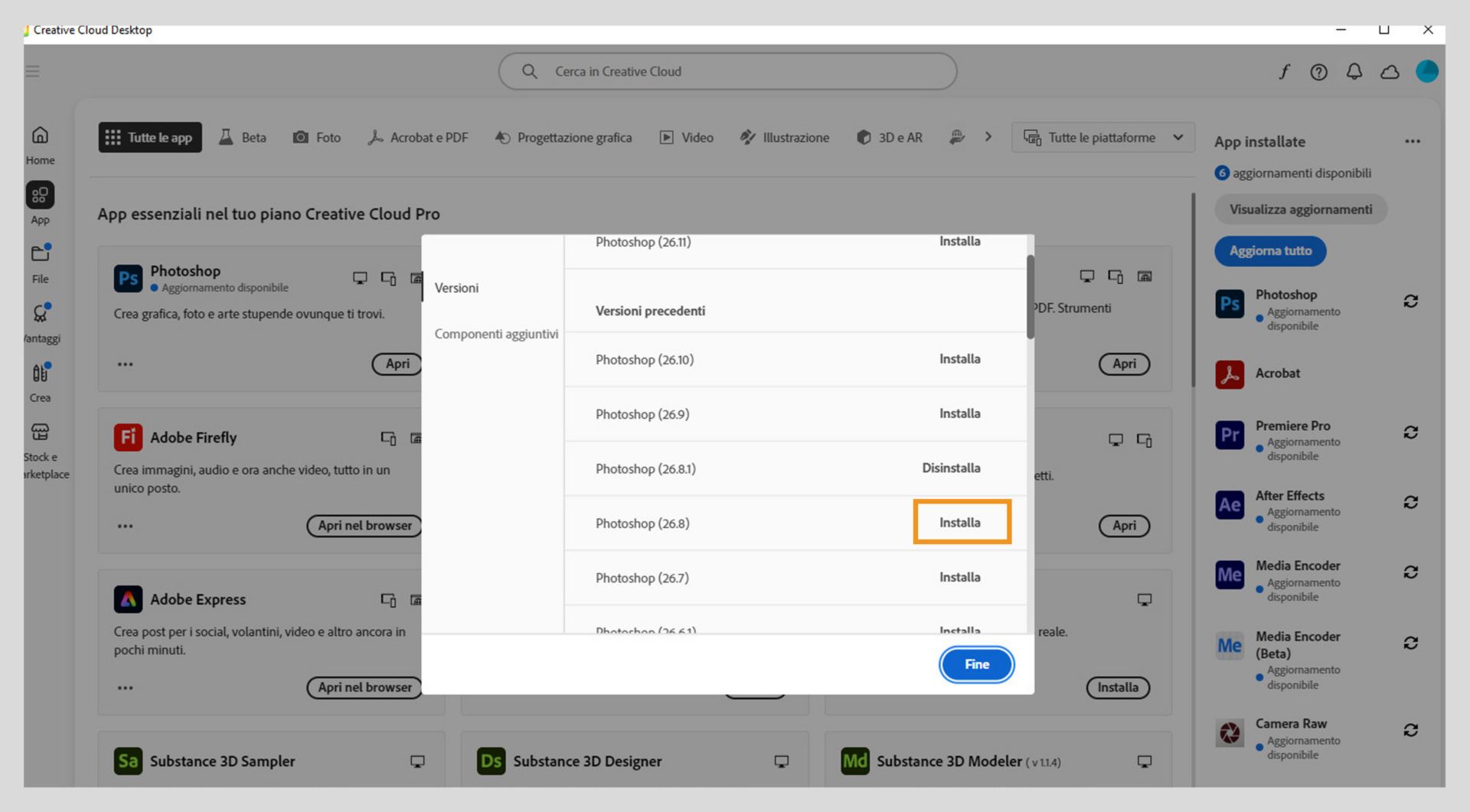1470x812 pixels.
Task: Switch to the Foto tab
Action: tap(317, 138)
